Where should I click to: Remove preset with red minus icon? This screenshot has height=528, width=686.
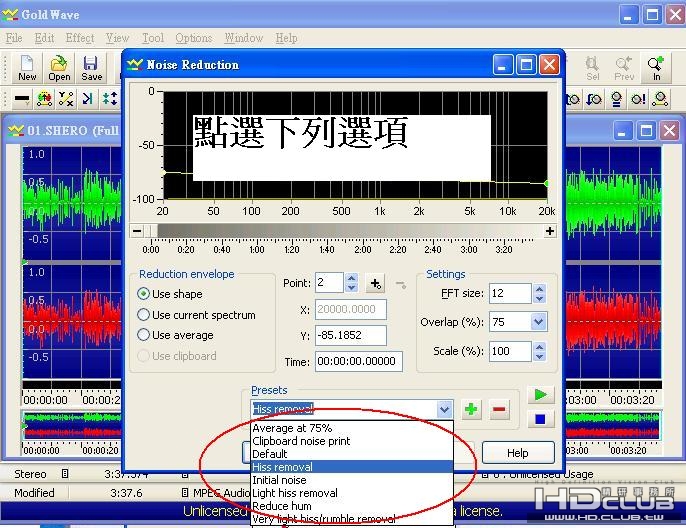pos(500,409)
